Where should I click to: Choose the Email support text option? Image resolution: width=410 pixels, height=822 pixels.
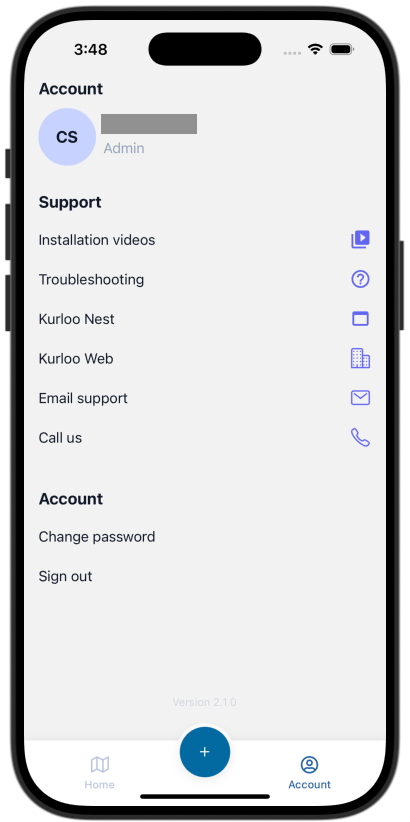pyautogui.click(x=83, y=398)
